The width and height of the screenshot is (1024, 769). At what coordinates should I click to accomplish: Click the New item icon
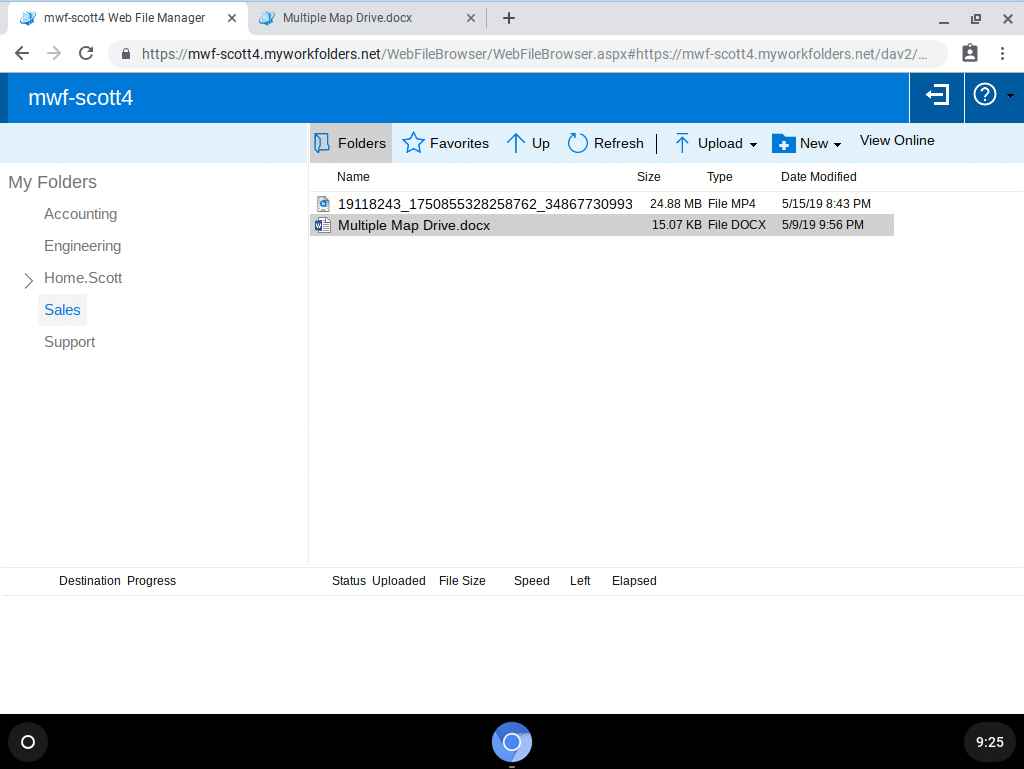(784, 144)
